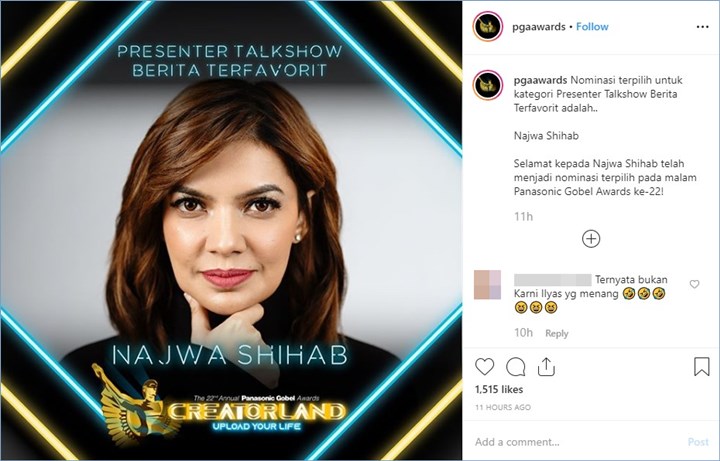Save the post with the bookmark icon
Screen dimensions: 720x461
coord(702,367)
